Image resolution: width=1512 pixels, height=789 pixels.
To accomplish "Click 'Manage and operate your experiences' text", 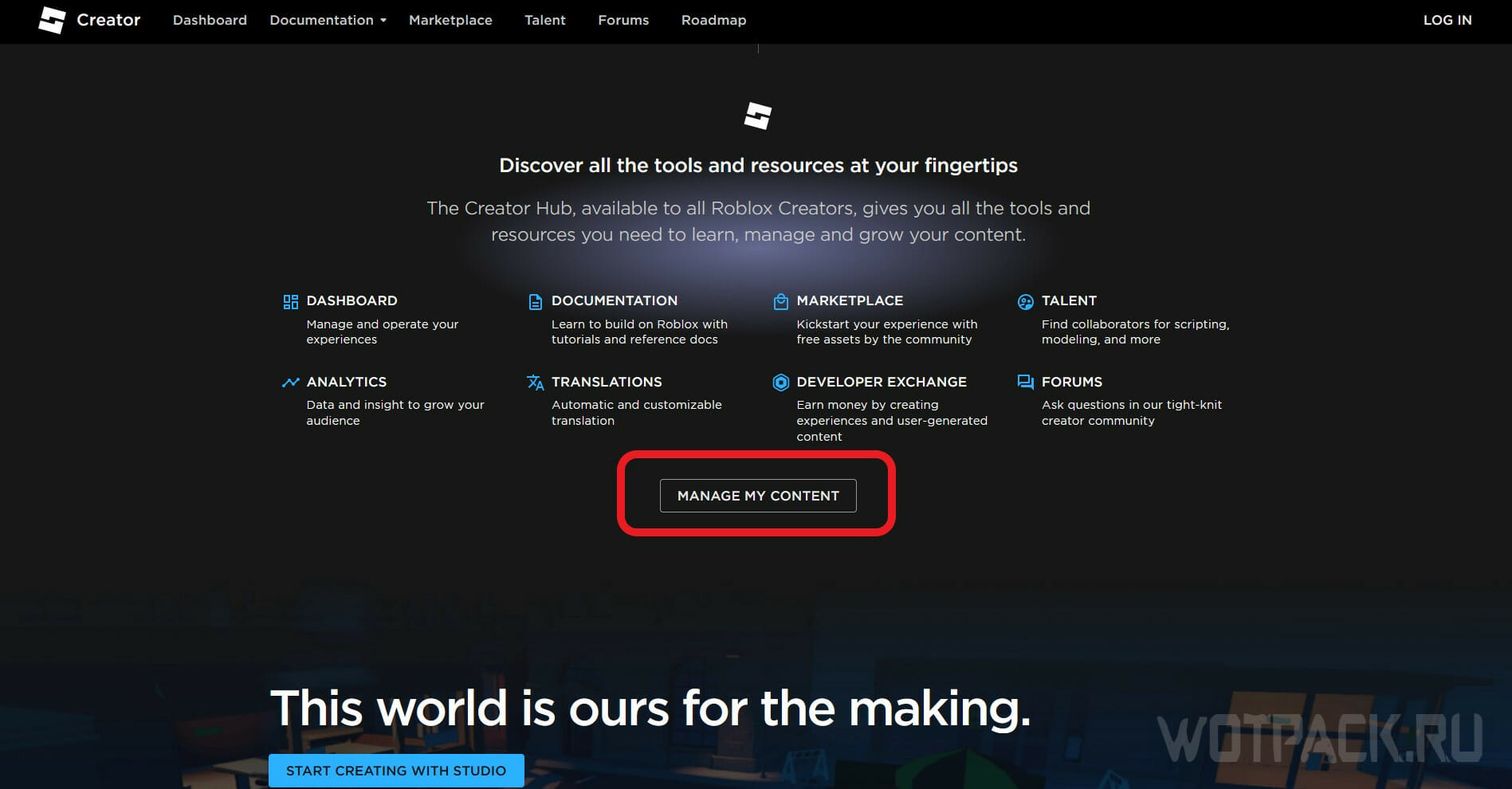I will click(383, 332).
